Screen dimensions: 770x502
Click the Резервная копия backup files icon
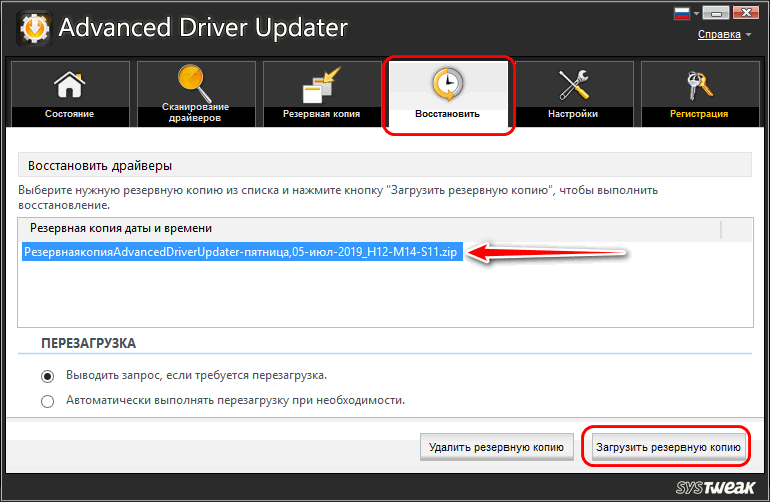[321, 85]
